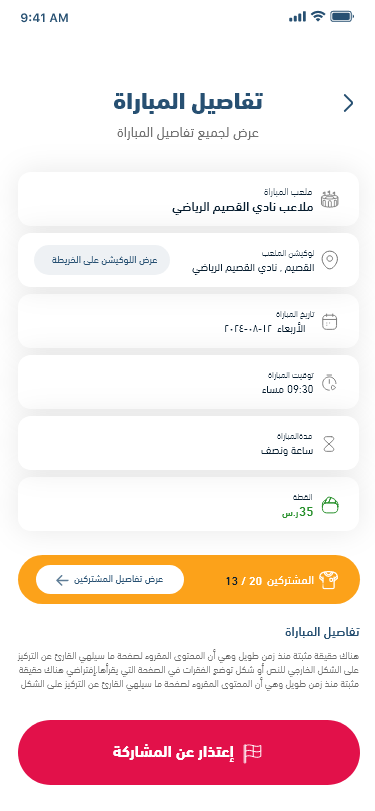Image resolution: width=375 pixels, height=811 pixels.
Task: Tap the 35 ر.س price text
Action: [x=297, y=512]
